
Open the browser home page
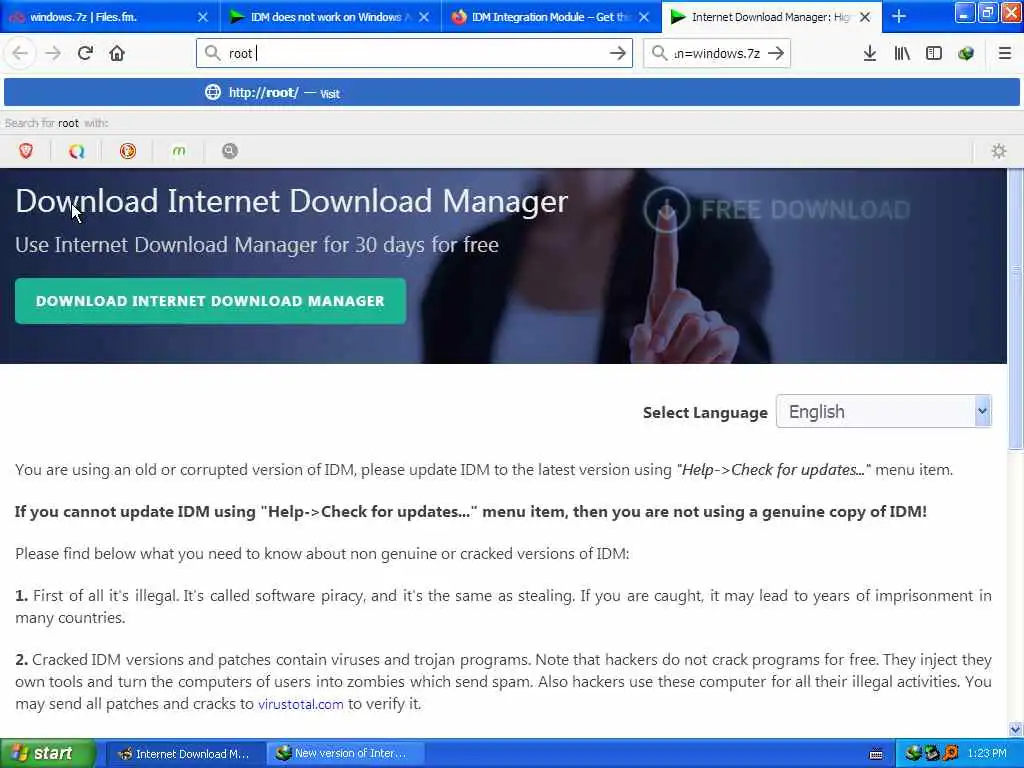click(117, 53)
